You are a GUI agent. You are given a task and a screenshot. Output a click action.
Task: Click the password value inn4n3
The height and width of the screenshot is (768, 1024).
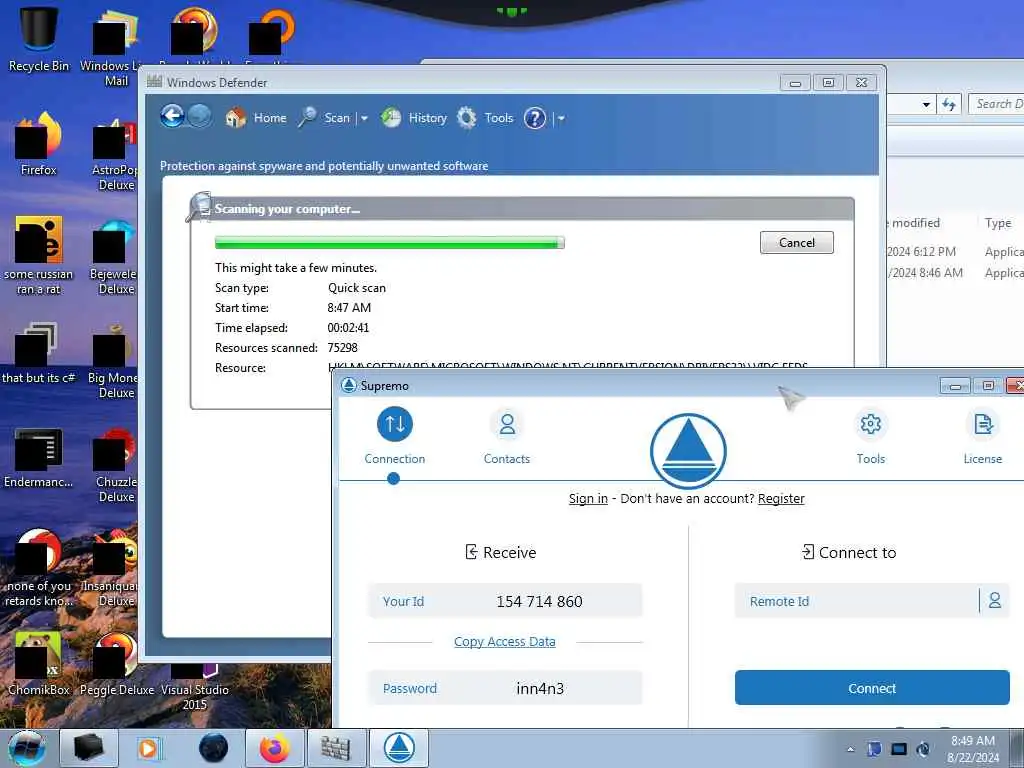(540, 688)
